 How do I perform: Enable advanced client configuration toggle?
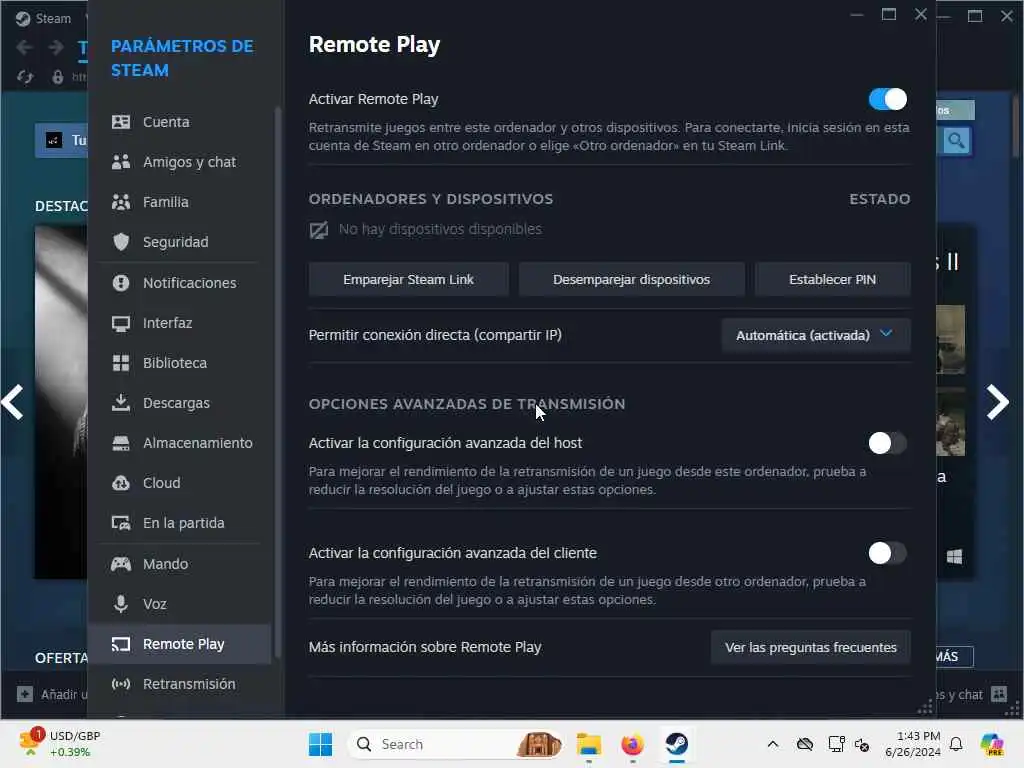pos(888,553)
